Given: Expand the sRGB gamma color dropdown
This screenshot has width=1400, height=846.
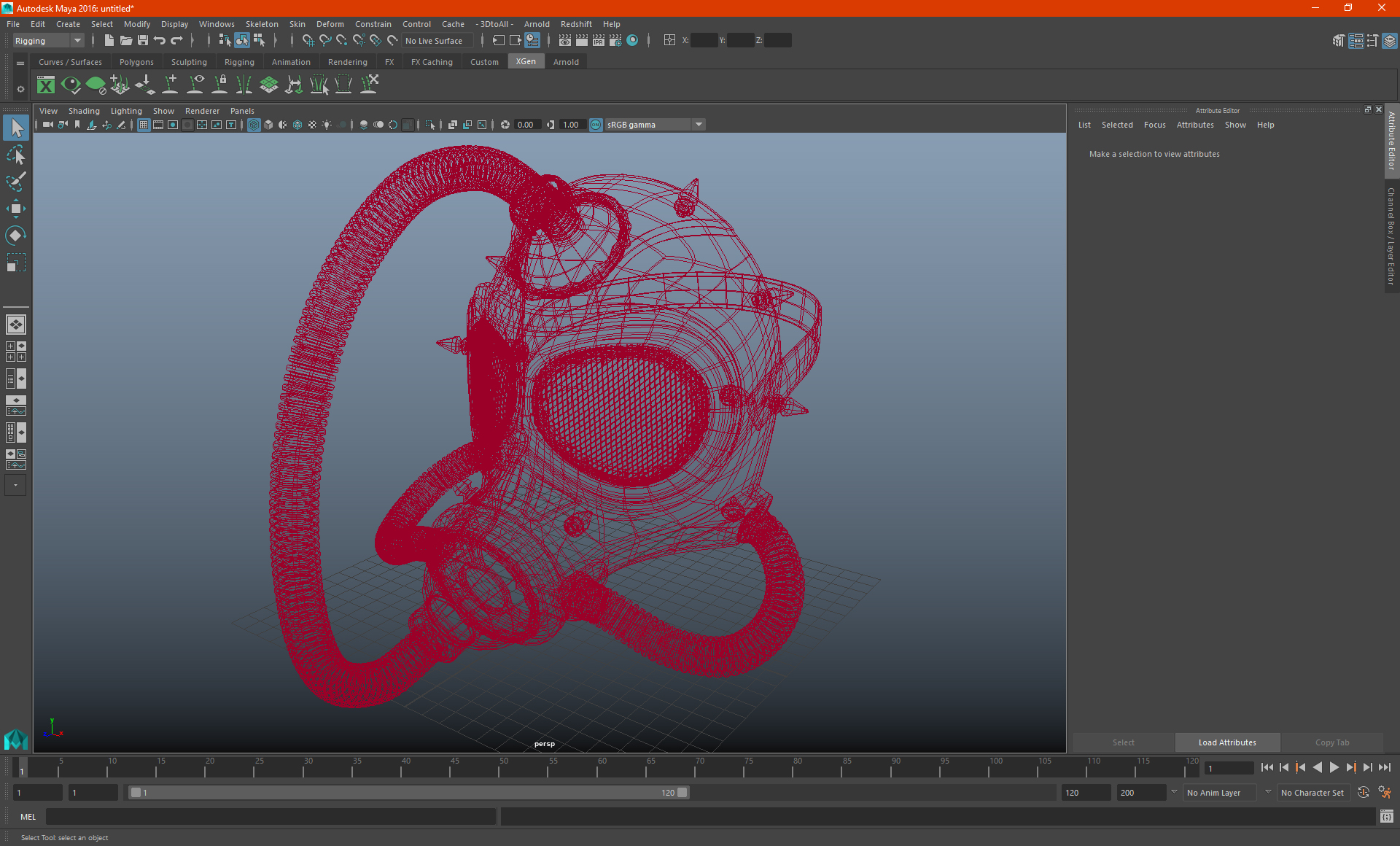Looking at the screenshot, I should coord(700,124).
